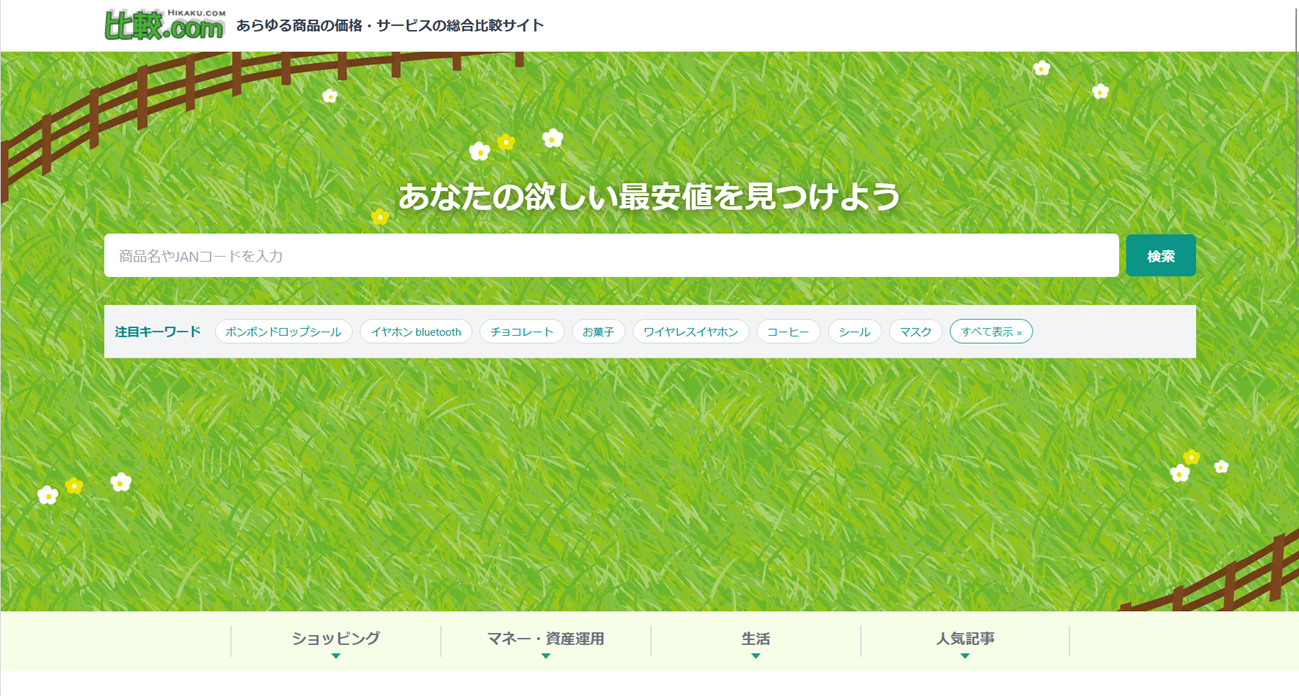Focus the product name or JAN code search field

(x=610, y=256)
